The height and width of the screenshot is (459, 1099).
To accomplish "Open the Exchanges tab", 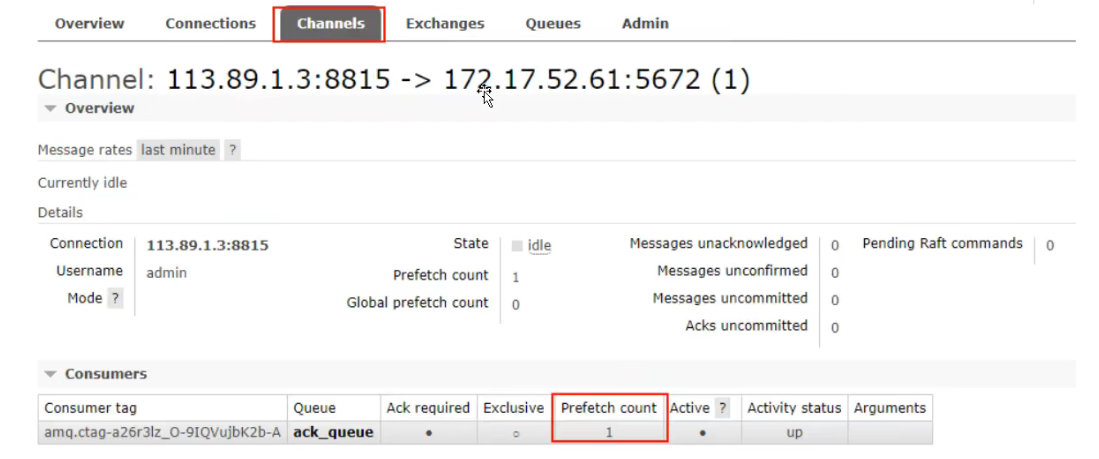I will (x=445, y=24).
